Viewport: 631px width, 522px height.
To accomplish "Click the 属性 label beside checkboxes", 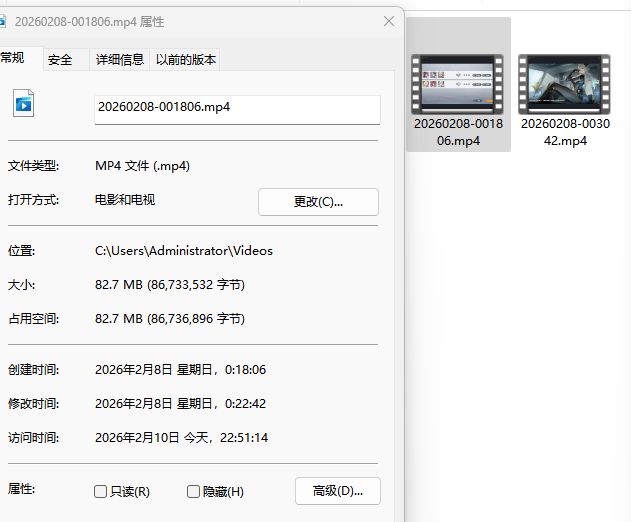I will point(21,489).
